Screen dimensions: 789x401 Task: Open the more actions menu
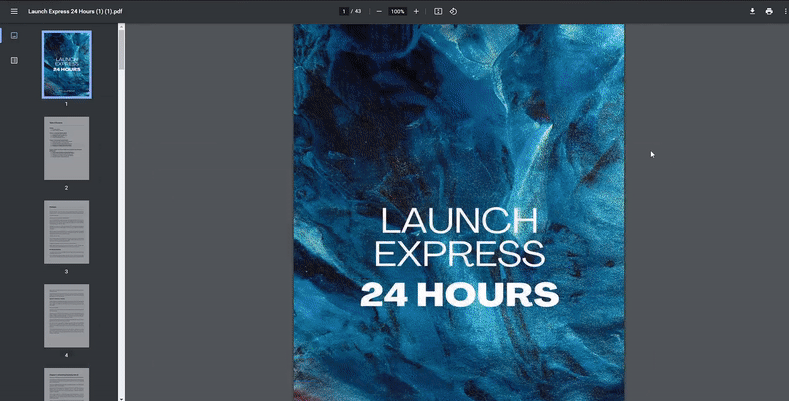click(785, 11)
